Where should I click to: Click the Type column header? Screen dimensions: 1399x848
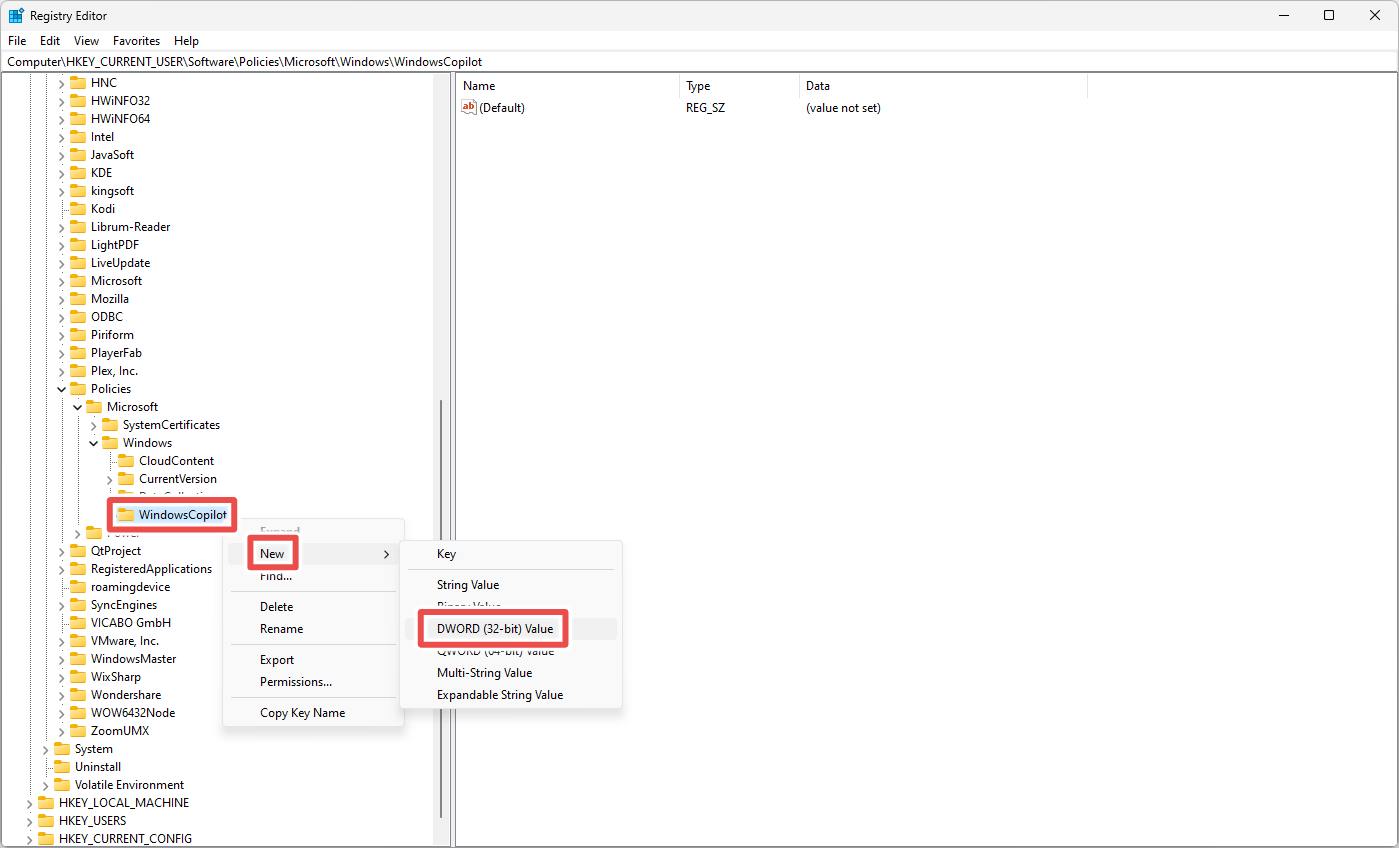[739, 86]
